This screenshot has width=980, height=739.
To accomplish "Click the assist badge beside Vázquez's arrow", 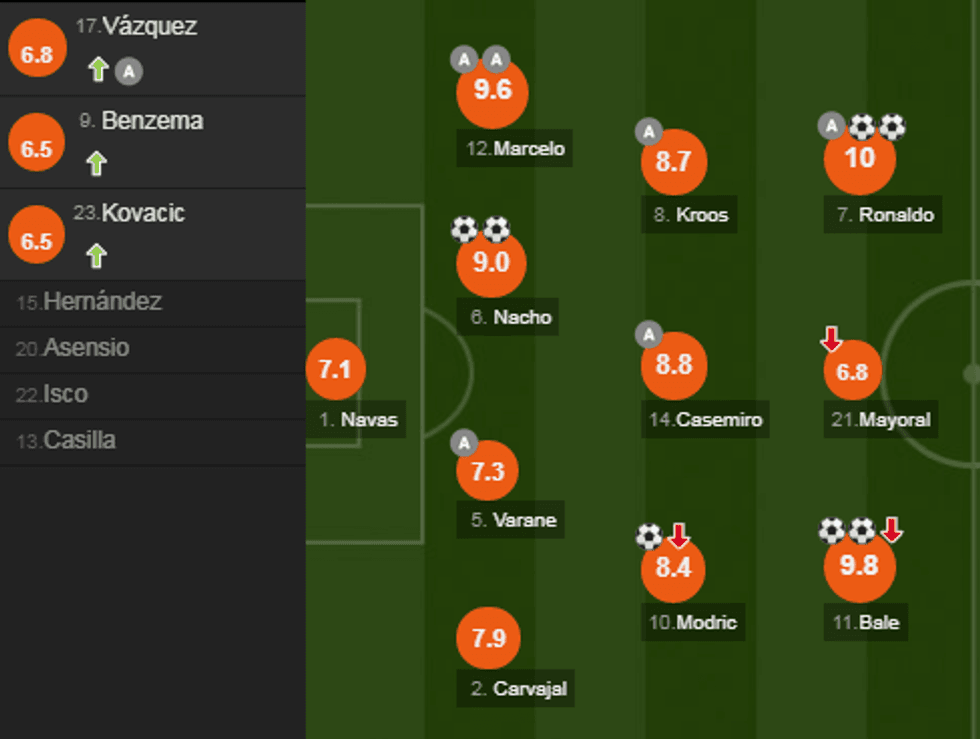I will pos(127,70).
